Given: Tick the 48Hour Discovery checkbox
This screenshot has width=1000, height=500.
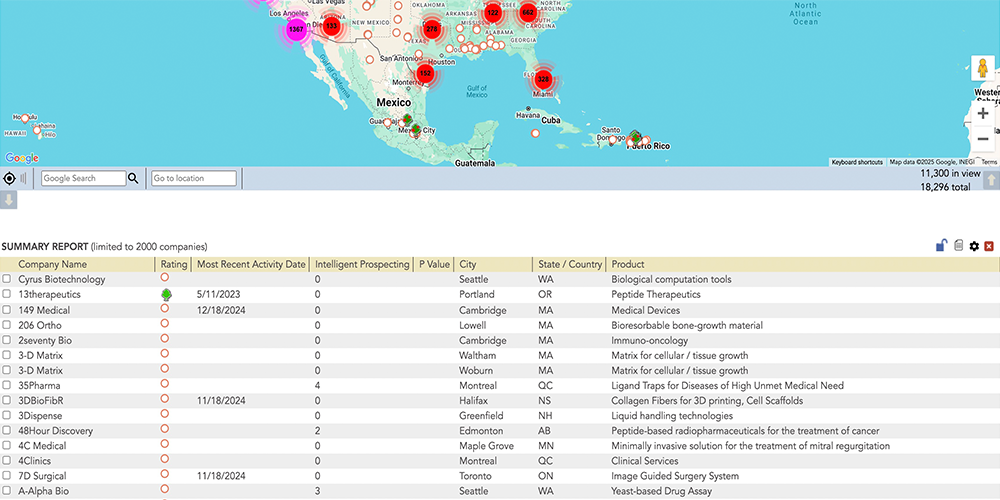Looking at the screenshot, I should [x=6, y=431].
